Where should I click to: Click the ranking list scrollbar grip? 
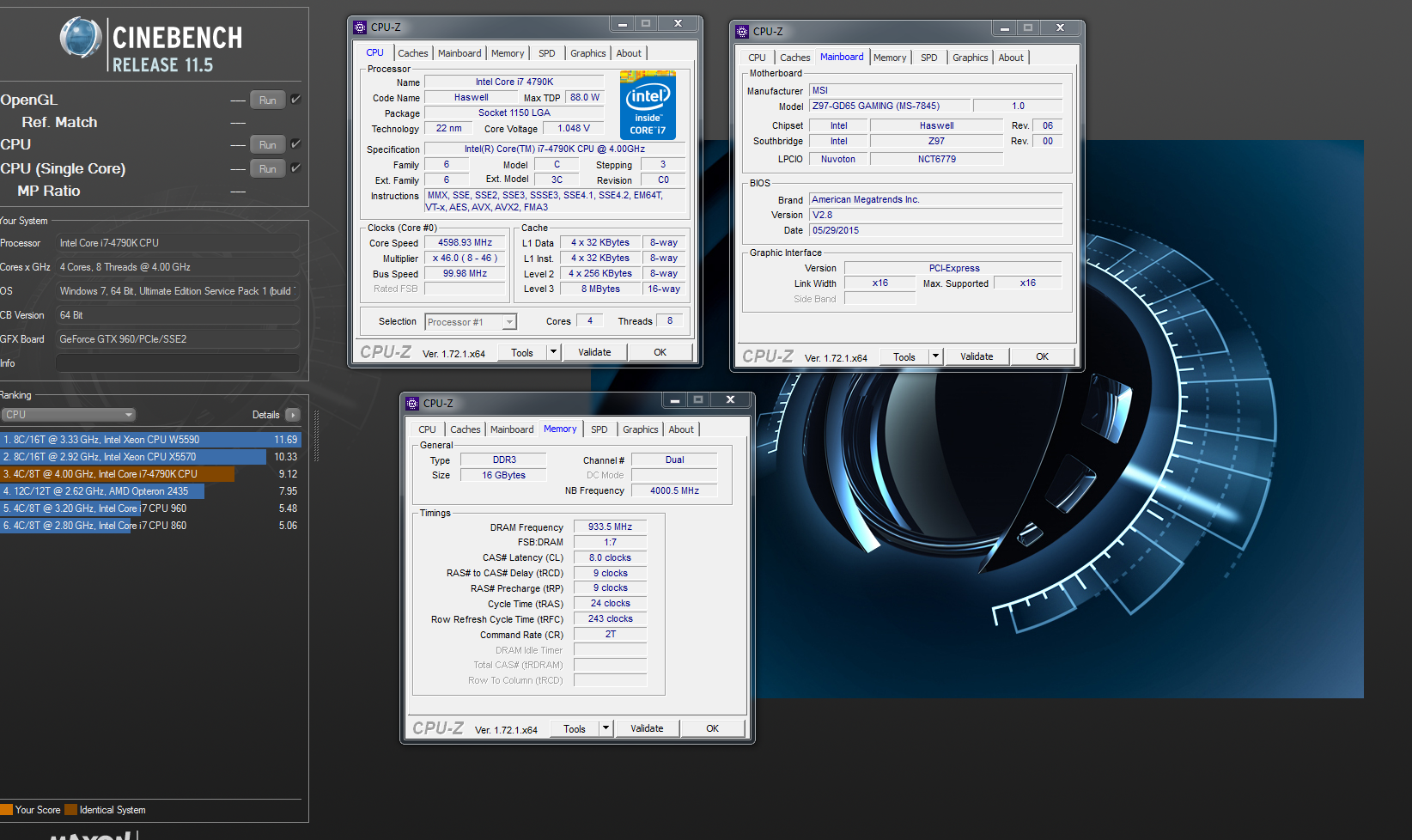pyautogui.click(x=316, y=436)
